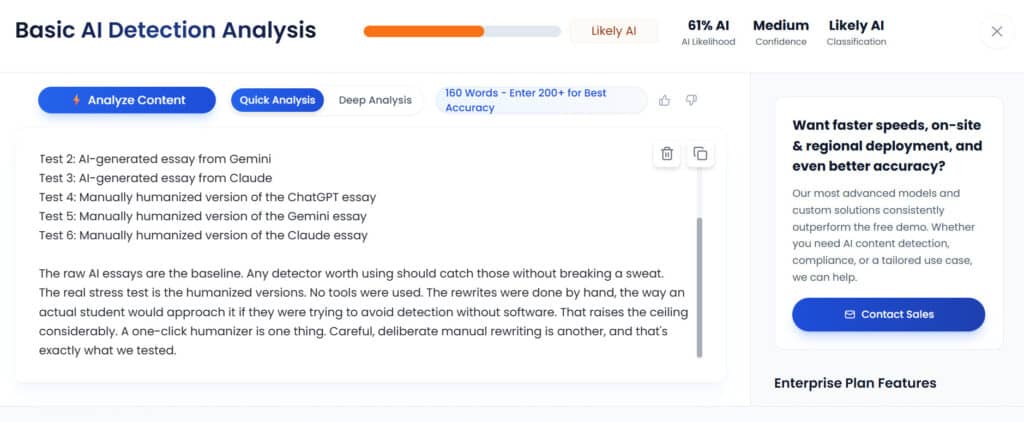The image size is (1024, 422).
Task: Click the 160 Words count notice
Action: 540,100
